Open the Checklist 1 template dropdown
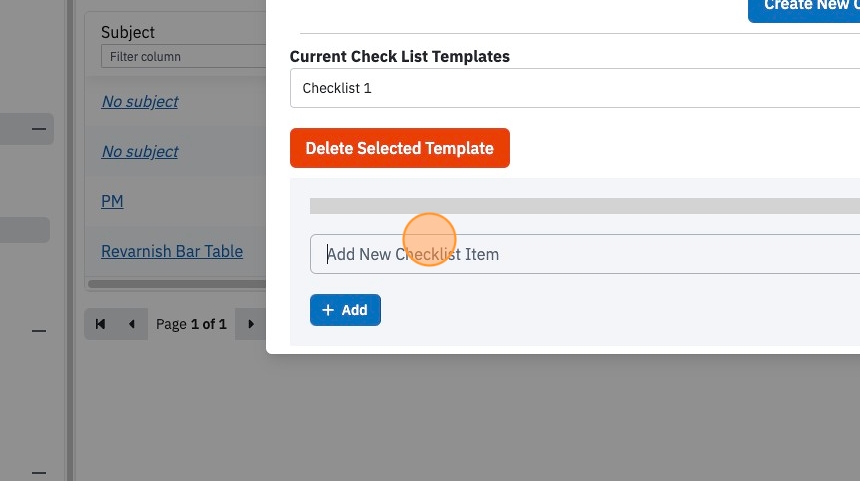The image size is (860, 481). [x=575, y=88]
